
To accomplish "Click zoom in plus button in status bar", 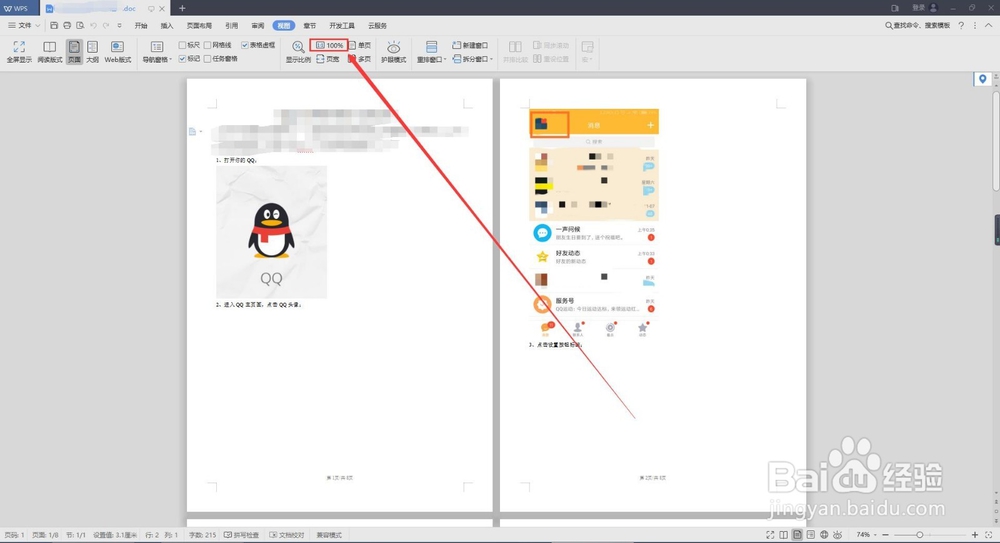I will [x=974, y=535].
